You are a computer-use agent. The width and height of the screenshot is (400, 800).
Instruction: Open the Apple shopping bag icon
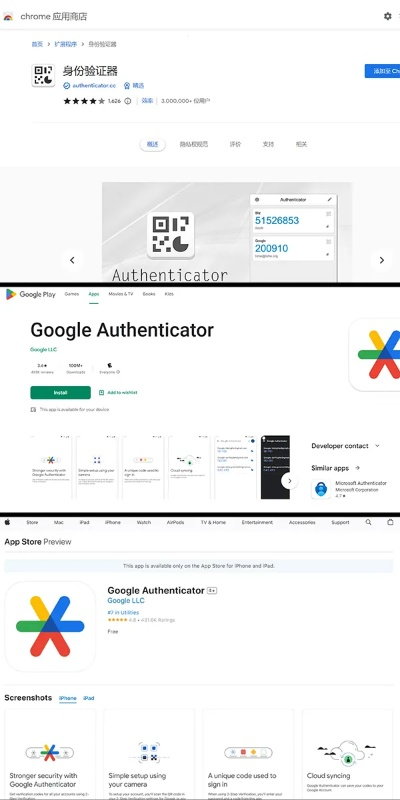pyautogui.click(x=390, y=522)
